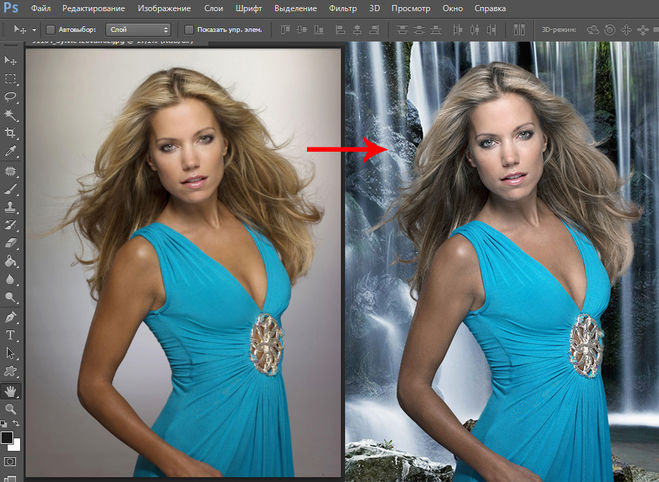Align horizontal centers of layers
The image size is (659, 482).
(x=357, y=30)
